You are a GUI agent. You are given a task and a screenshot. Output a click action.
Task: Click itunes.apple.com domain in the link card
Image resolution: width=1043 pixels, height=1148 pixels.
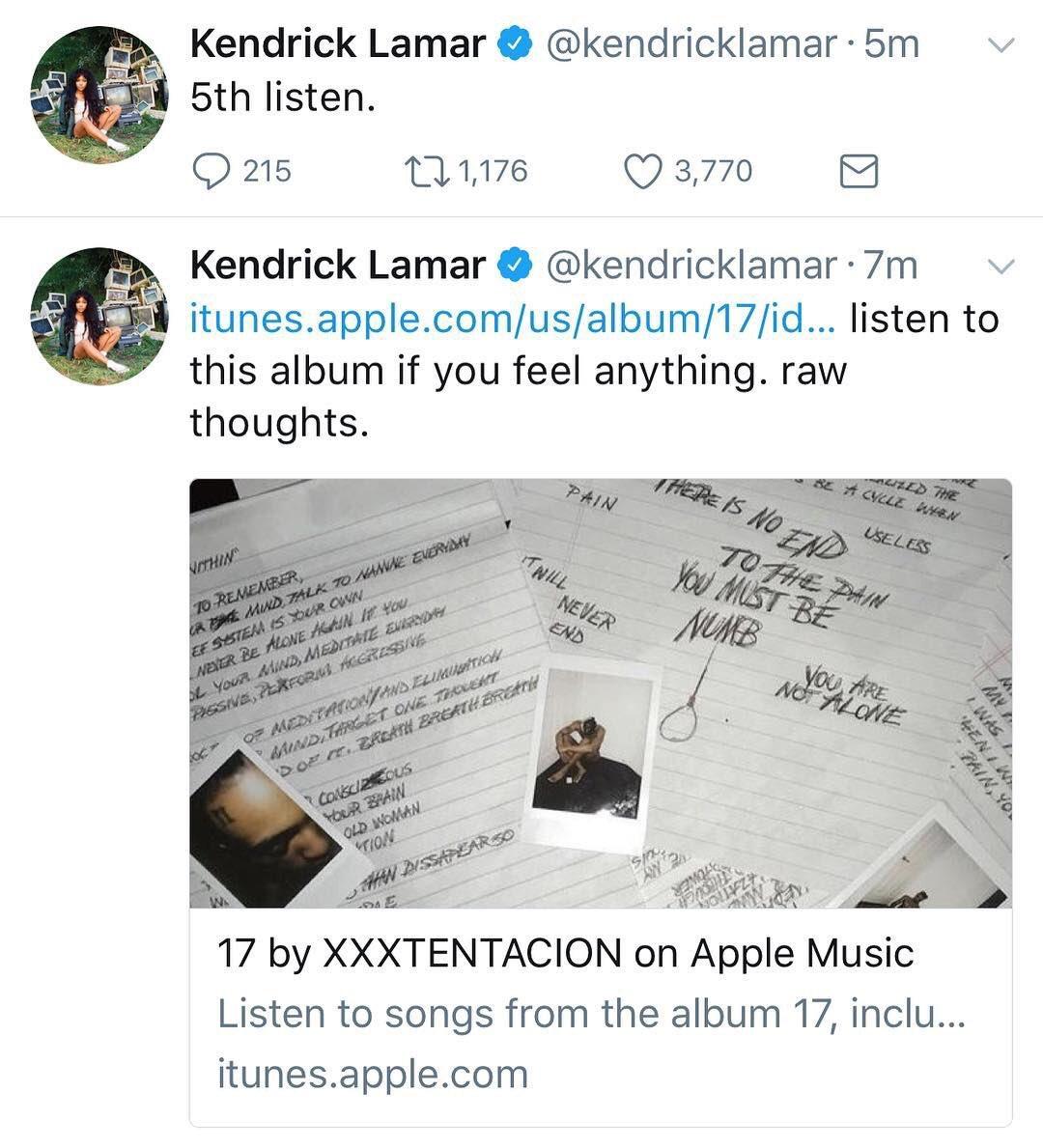click(373, 1074)
